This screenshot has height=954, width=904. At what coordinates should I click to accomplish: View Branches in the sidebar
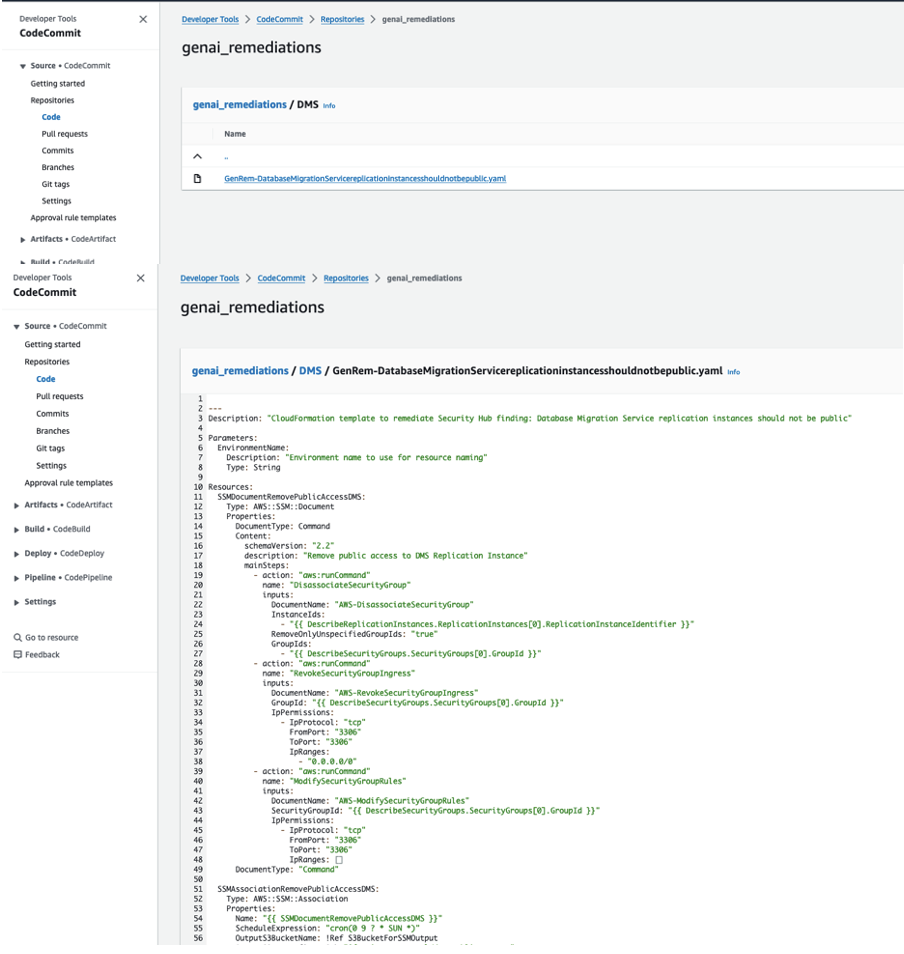[52, 430]
